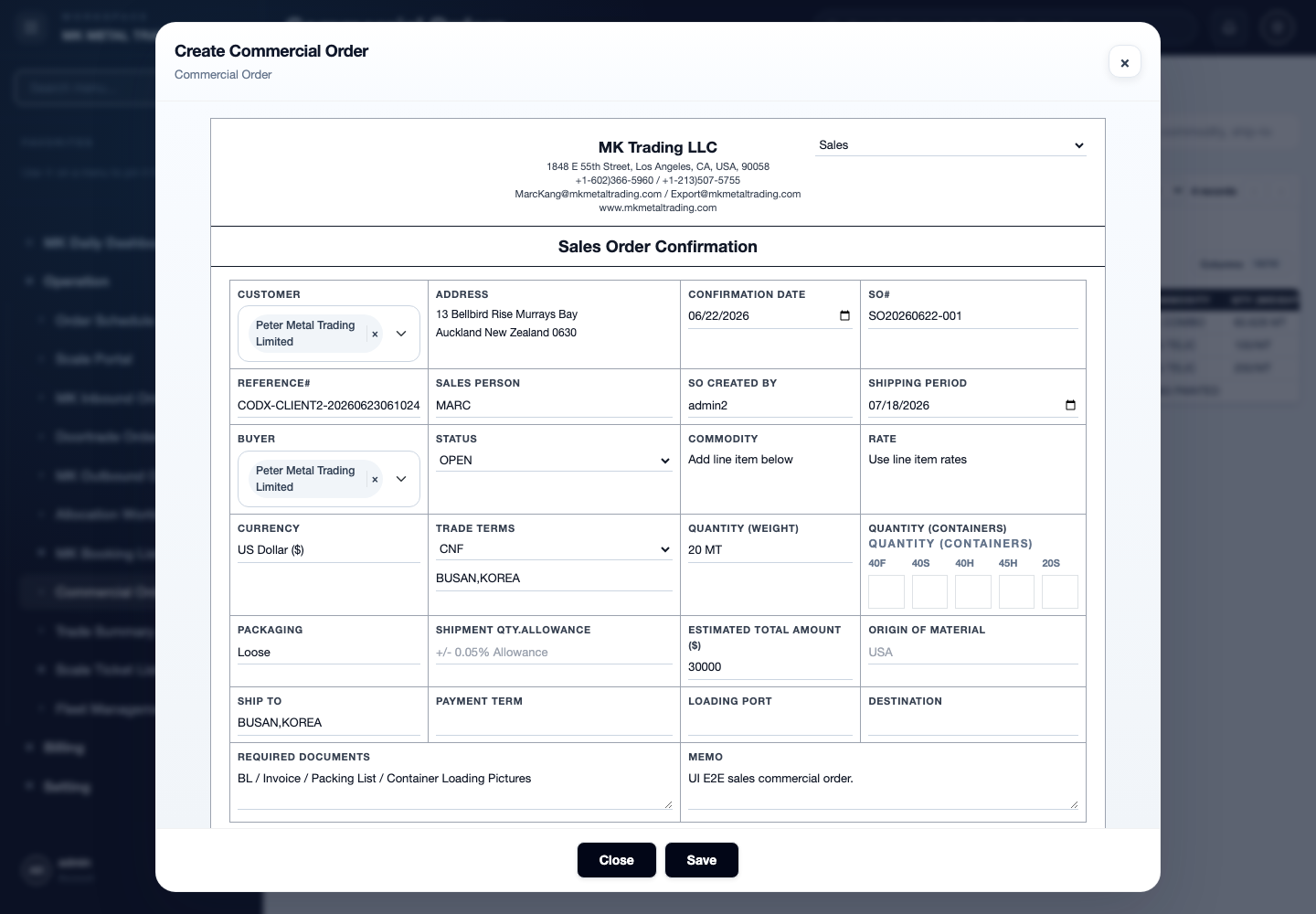
Task: Click the Shipment Qty.Allowance field
Action: click(554, 653)
